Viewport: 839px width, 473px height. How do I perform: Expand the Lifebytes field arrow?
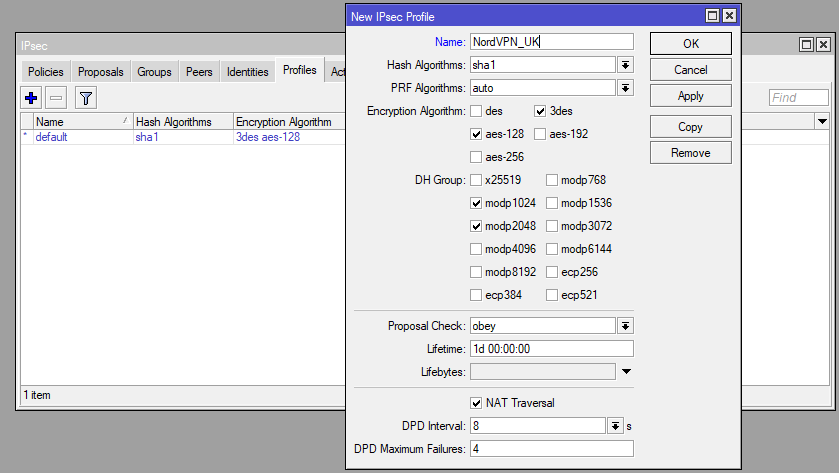click(626, 371)
